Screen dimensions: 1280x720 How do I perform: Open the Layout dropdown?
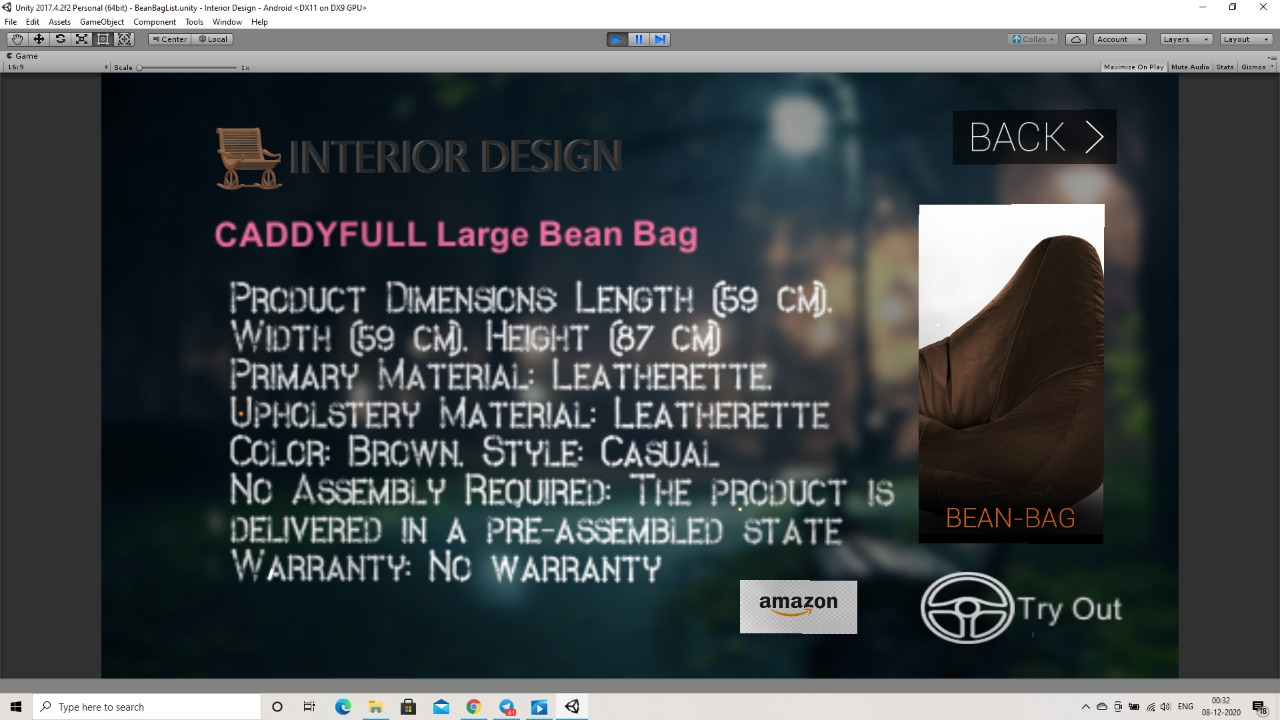[x=1245, y=39]
